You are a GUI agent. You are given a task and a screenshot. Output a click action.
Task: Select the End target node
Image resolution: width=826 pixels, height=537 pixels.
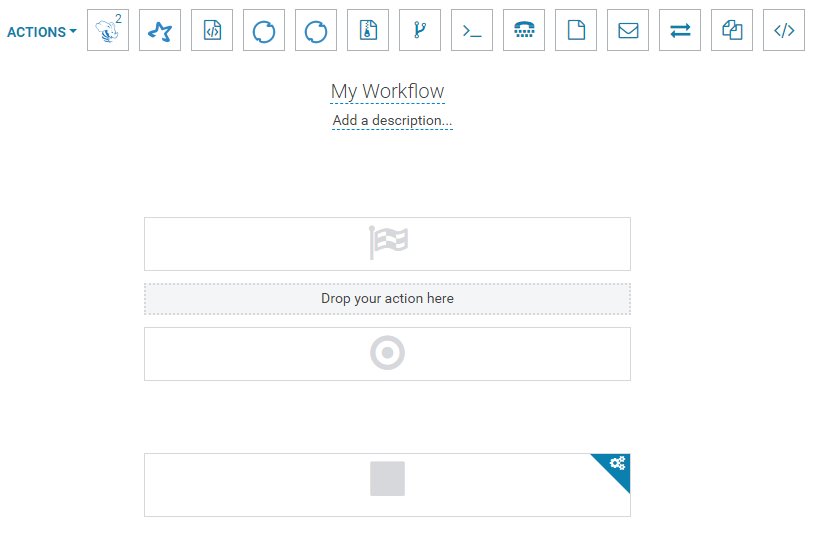pos(387,354)
